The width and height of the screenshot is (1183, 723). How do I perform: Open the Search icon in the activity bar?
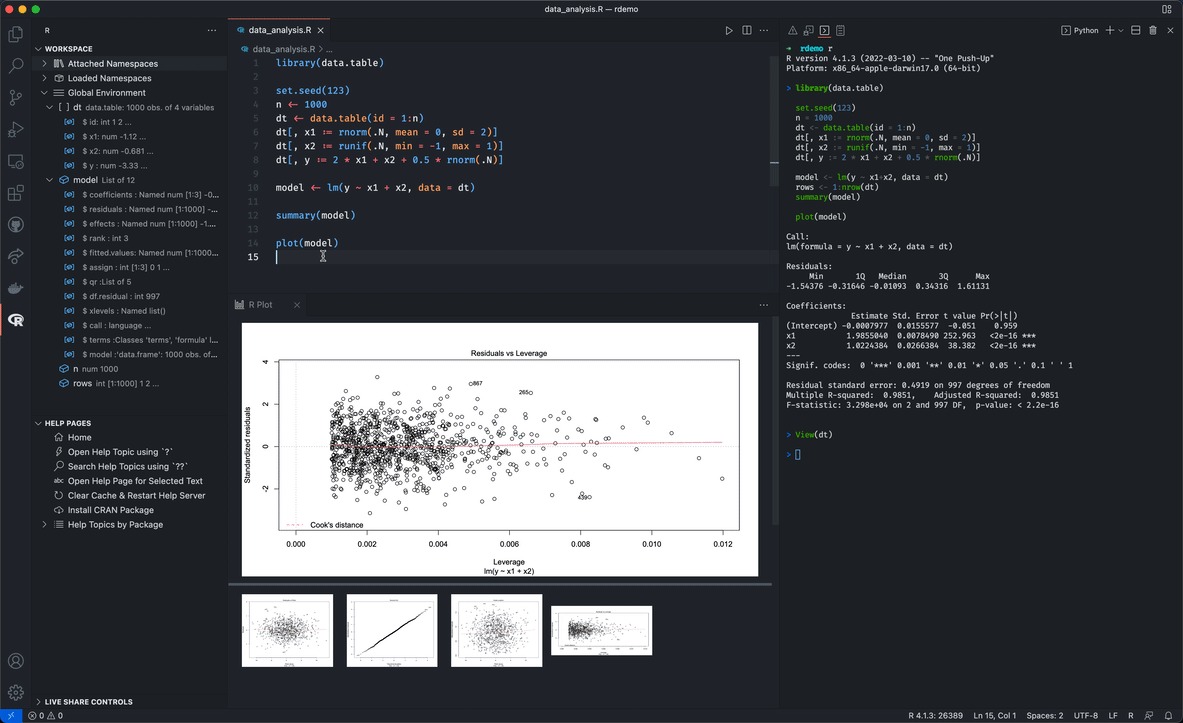click(x=15, y=63)
